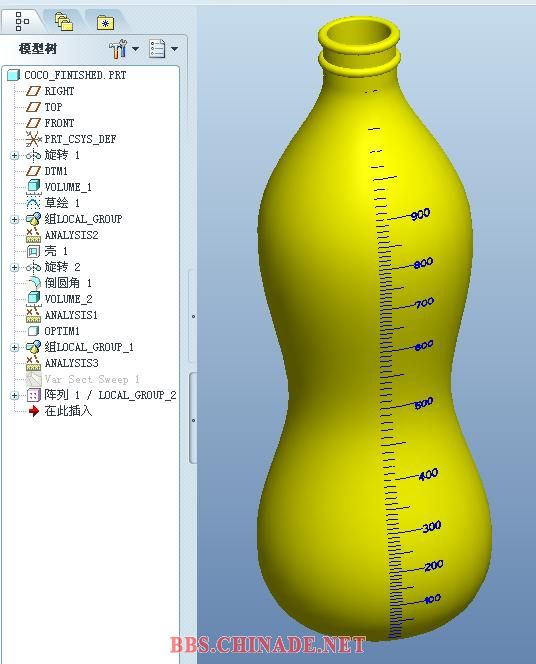The image size is (536, 664).
Task: Expand the 阵列 1 / LOCAL_GROUP_2 pattern
Action: [14, 396]
